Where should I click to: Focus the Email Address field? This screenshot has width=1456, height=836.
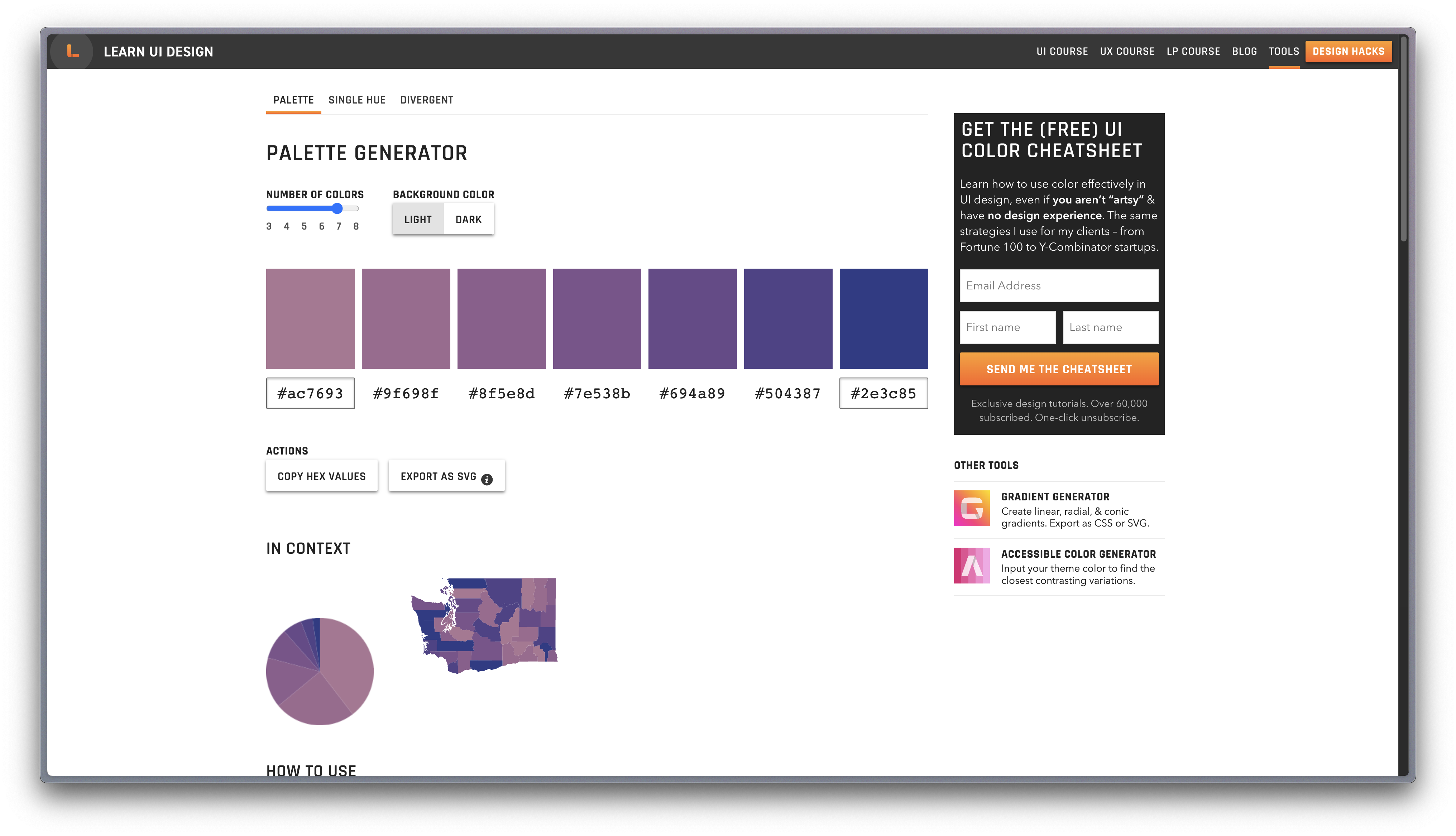(x=1059, y=285)
